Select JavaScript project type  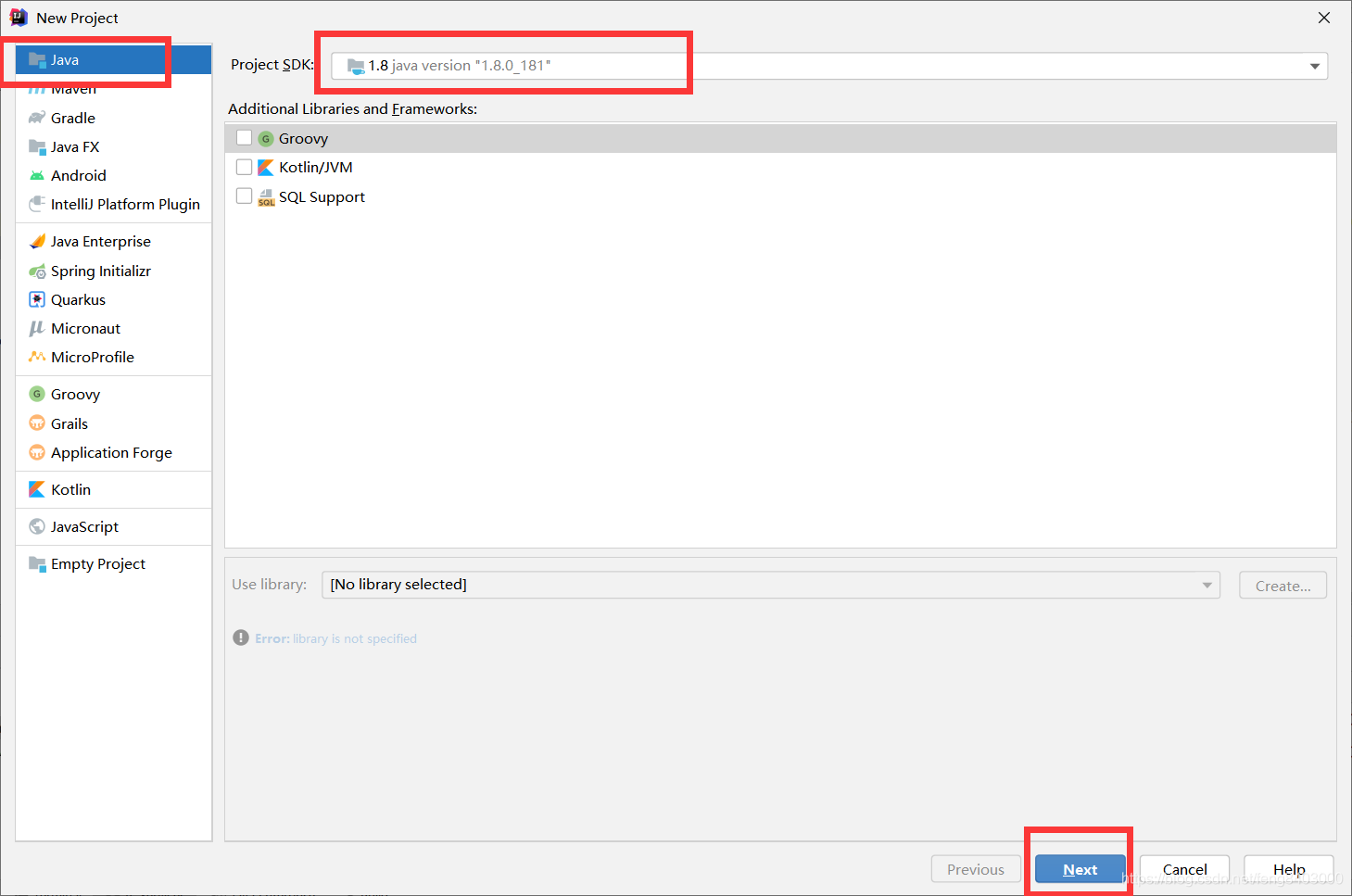click(113, 526)
